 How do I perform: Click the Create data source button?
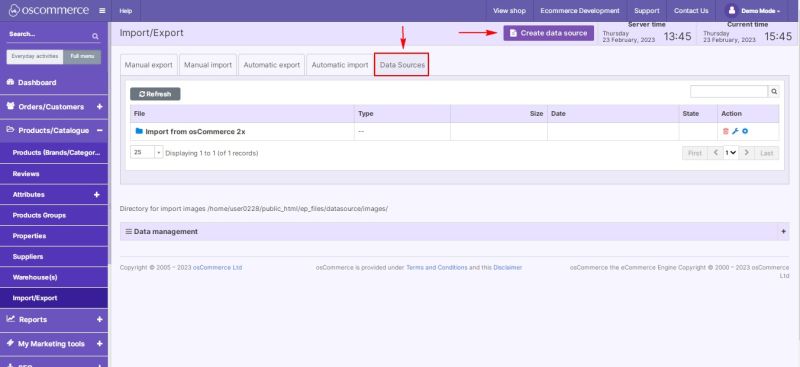coord(548,33)
